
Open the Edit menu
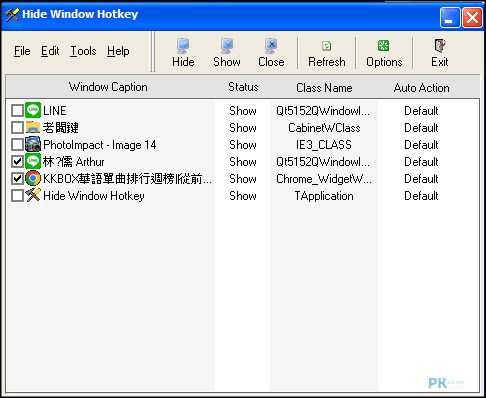(50, 51)
